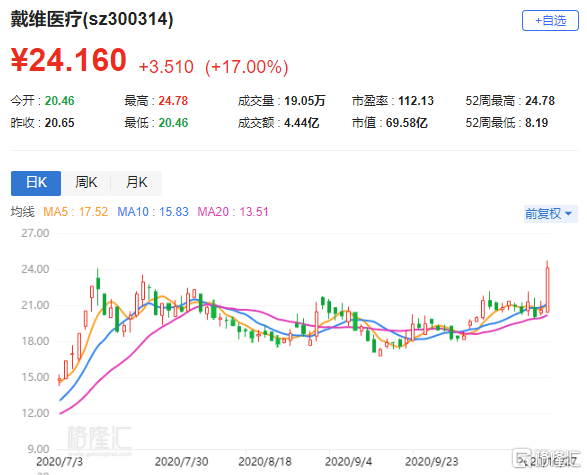Select 最高 value 24.78
The height and width of the screenshot is (475, 587).
[x=173, y=101]
